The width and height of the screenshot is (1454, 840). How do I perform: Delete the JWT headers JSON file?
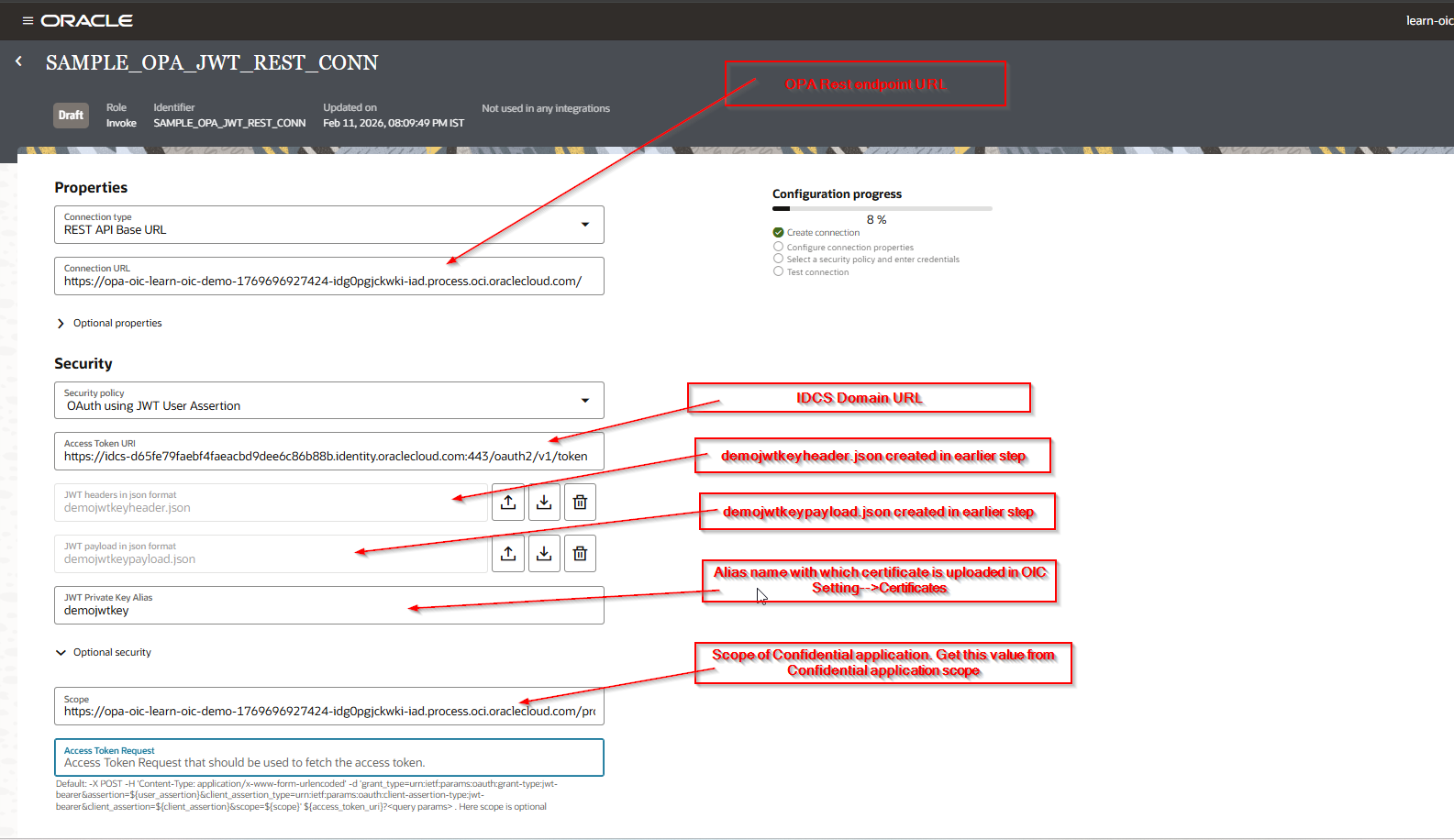click(x=580, y=502)
